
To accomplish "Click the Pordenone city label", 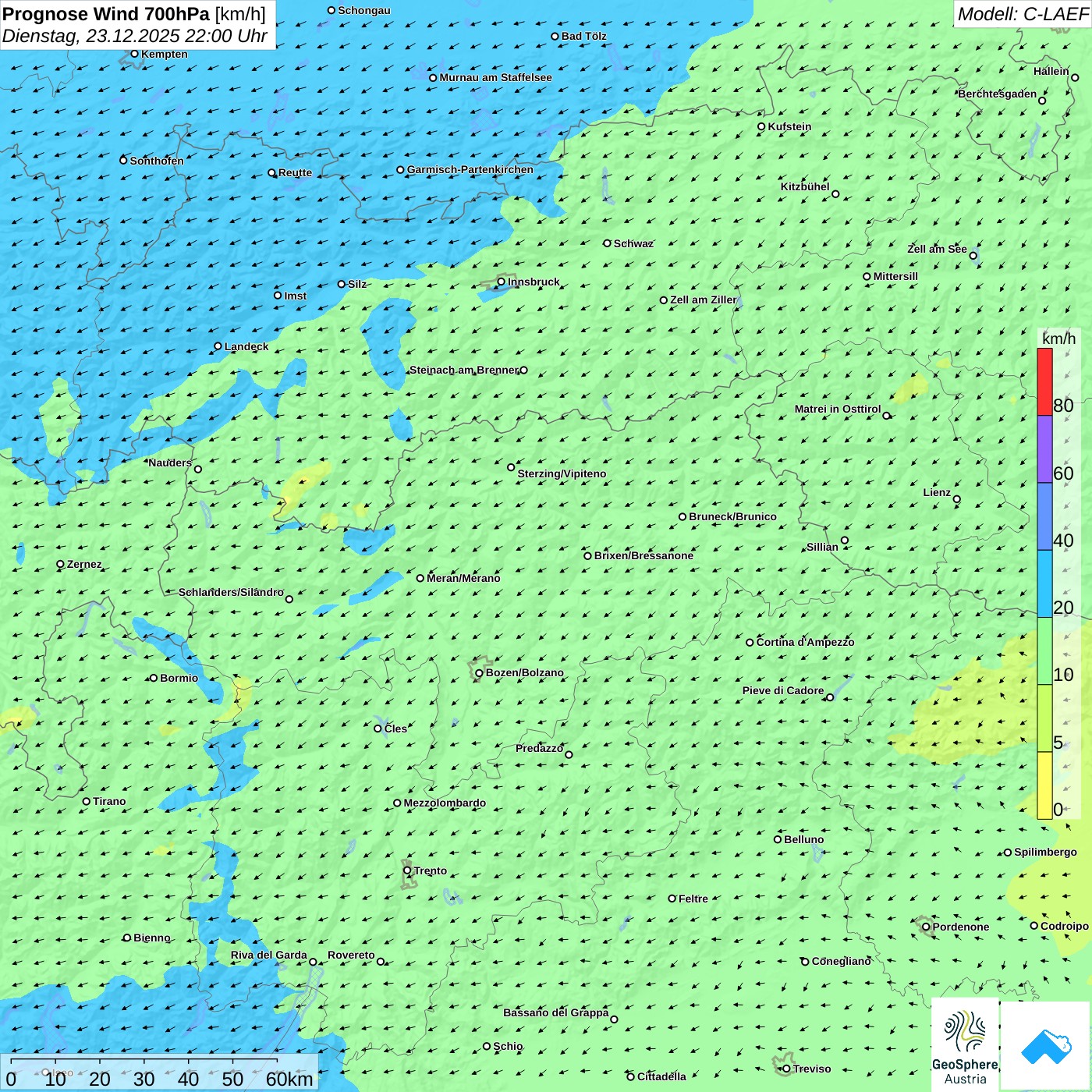I will pos(961,927).
